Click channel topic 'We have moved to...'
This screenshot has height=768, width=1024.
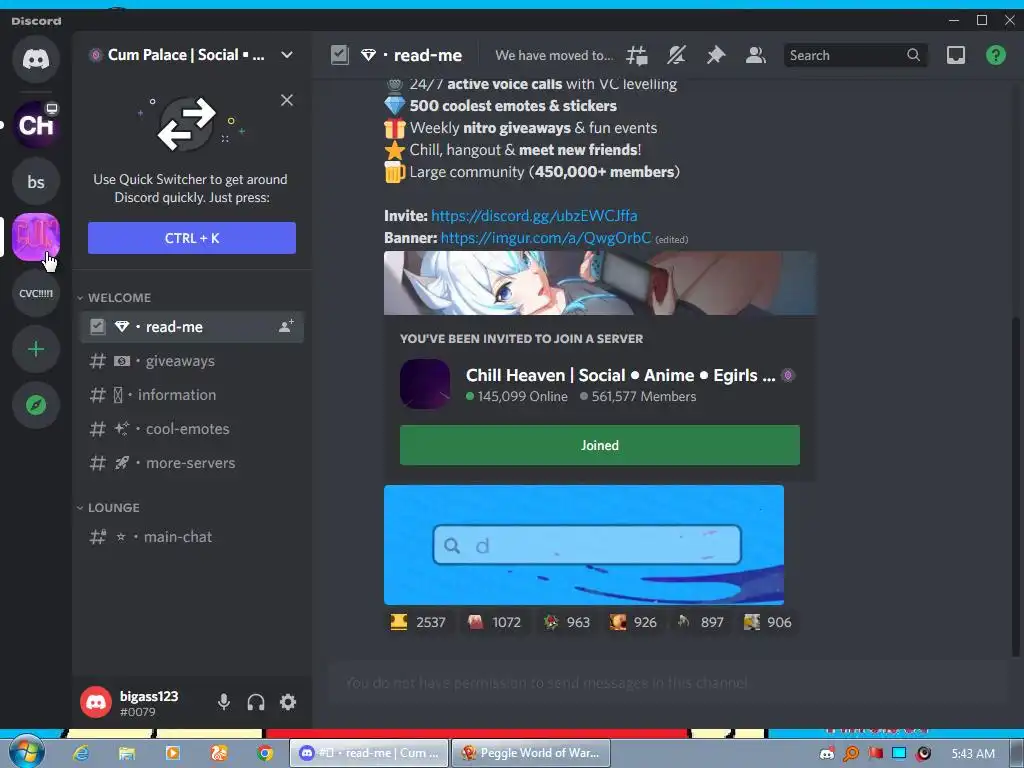554,56
